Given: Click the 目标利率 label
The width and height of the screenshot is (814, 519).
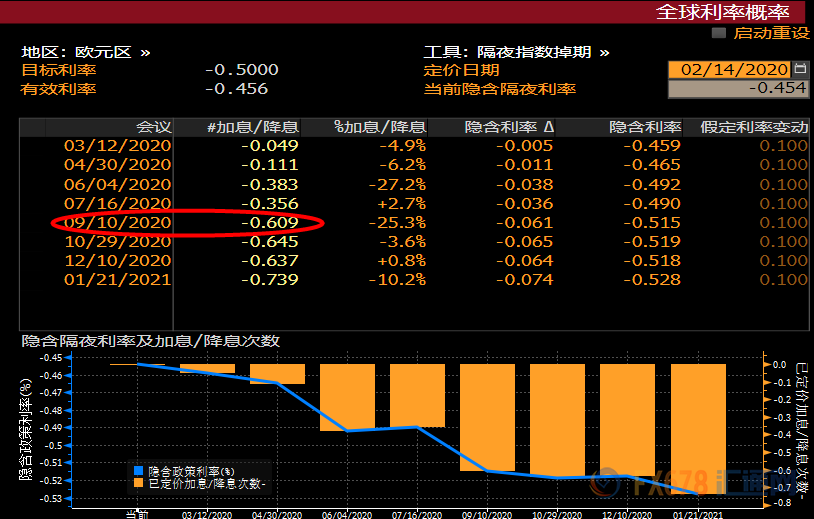Looking at the screenshot, I should [x=59, y=70].
